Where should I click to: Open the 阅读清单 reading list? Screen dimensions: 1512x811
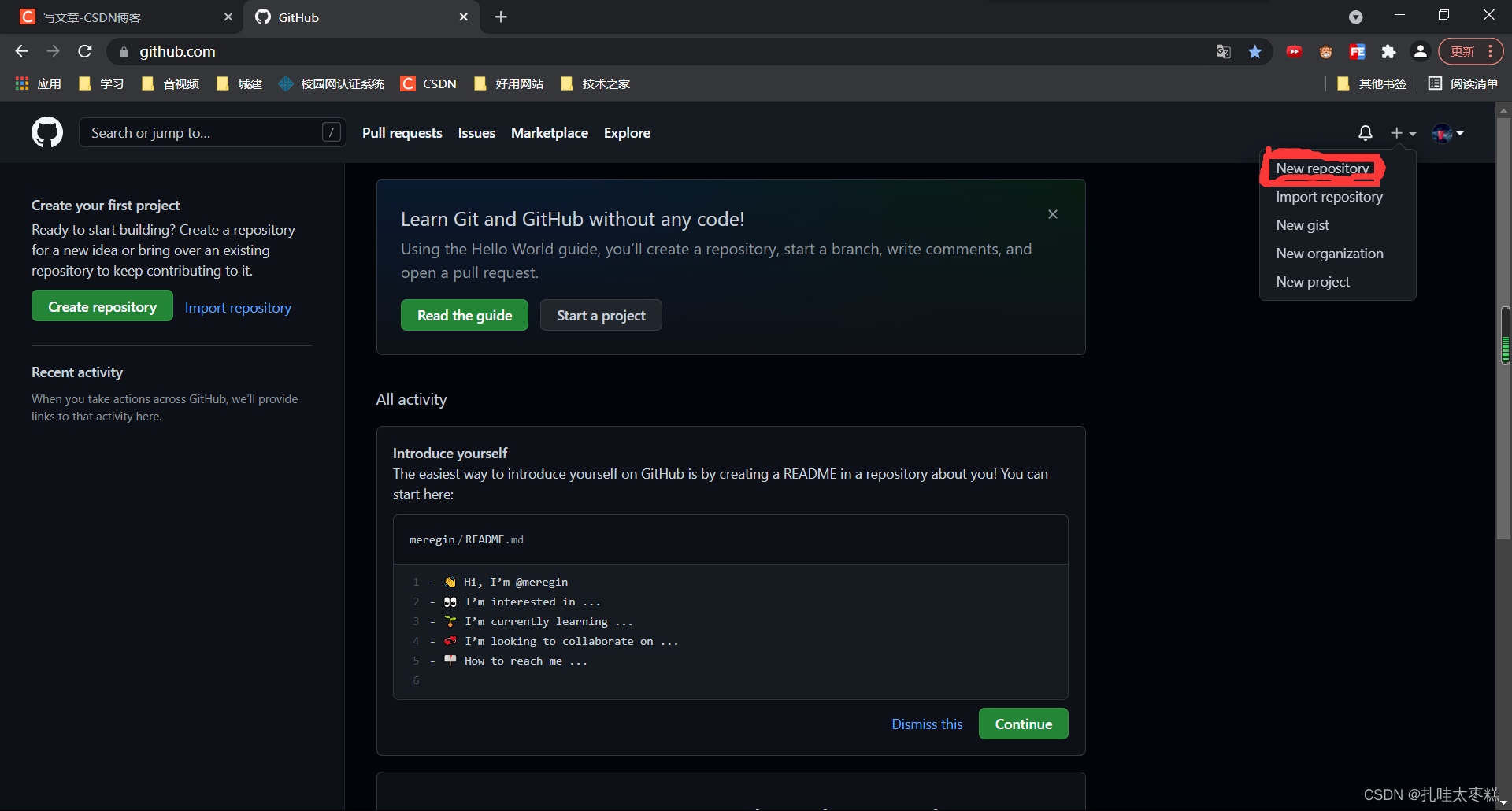pyautogui.click(x=1463, y=83)
